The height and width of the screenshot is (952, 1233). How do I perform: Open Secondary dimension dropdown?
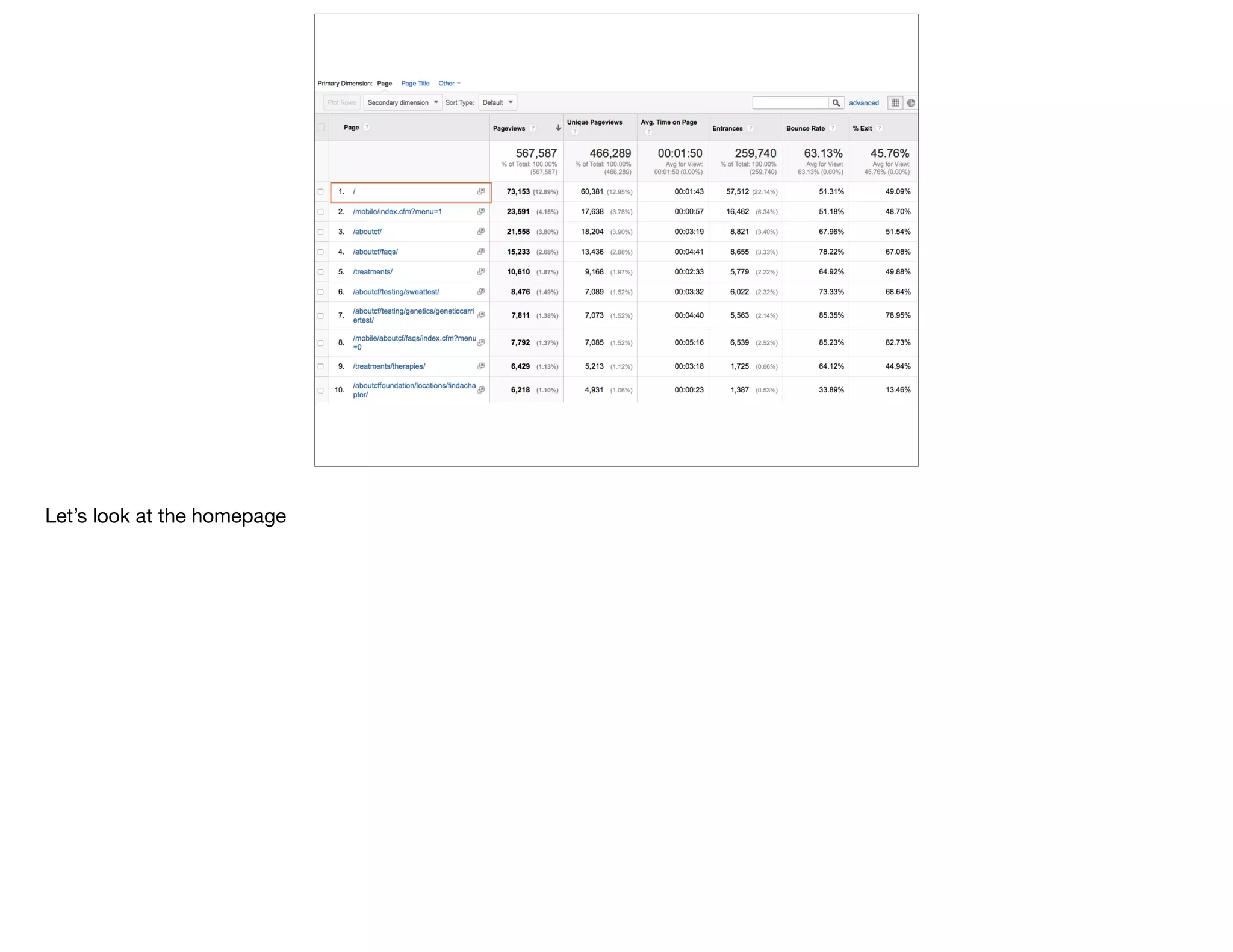pyautogui.click(x=402, y=103)
